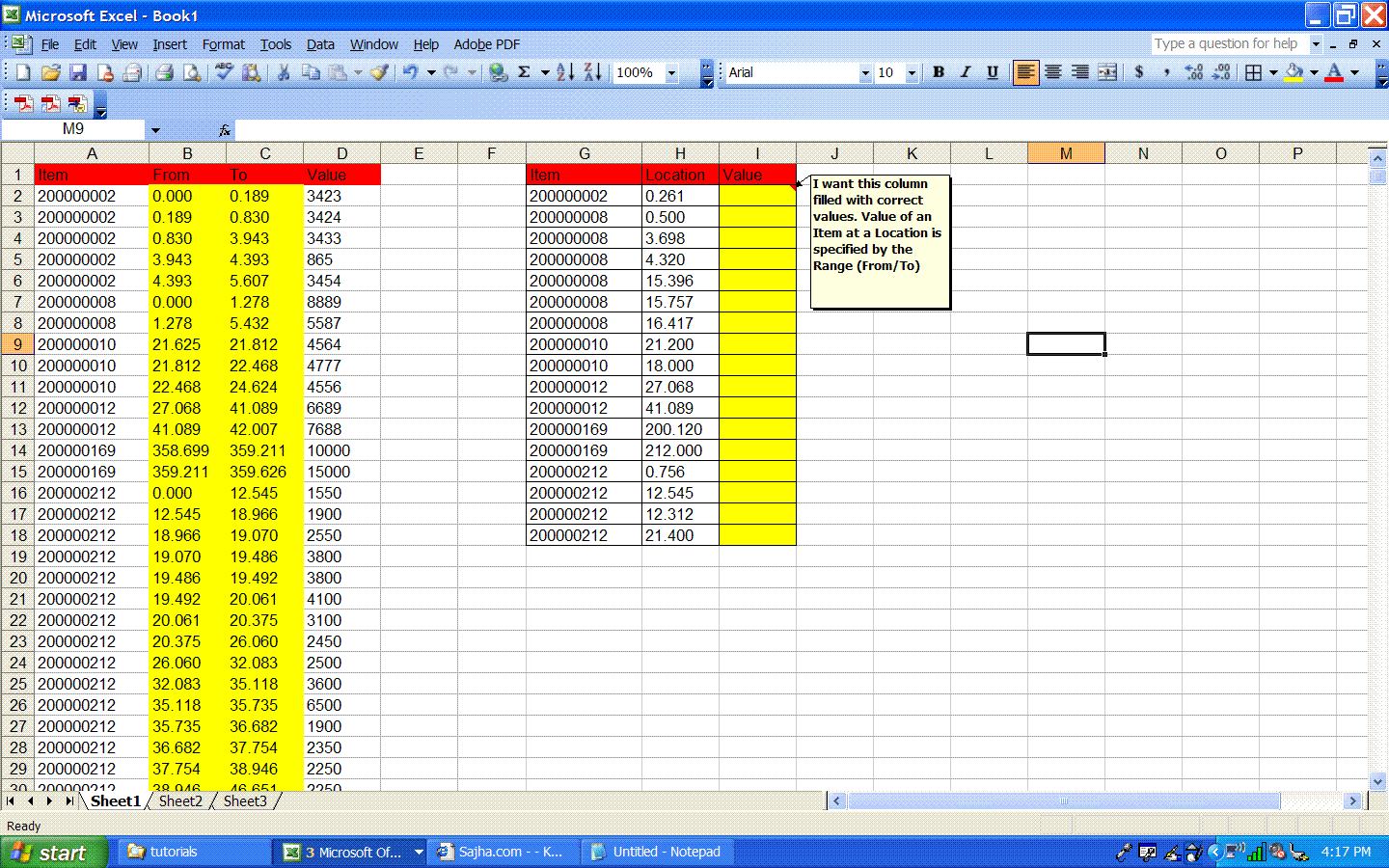Activate the Format Painter brush
Screen dimensions: 1389x868
[379, 72]
